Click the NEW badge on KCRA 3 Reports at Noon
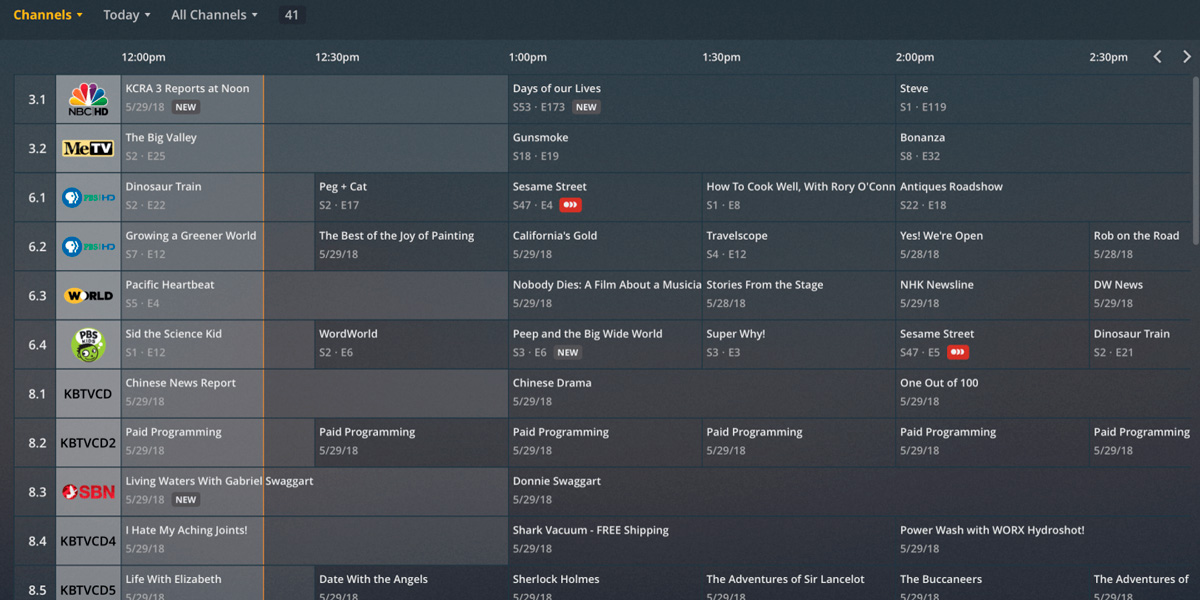The height and width of the screenshot is (600, 1200). point(186,107)
